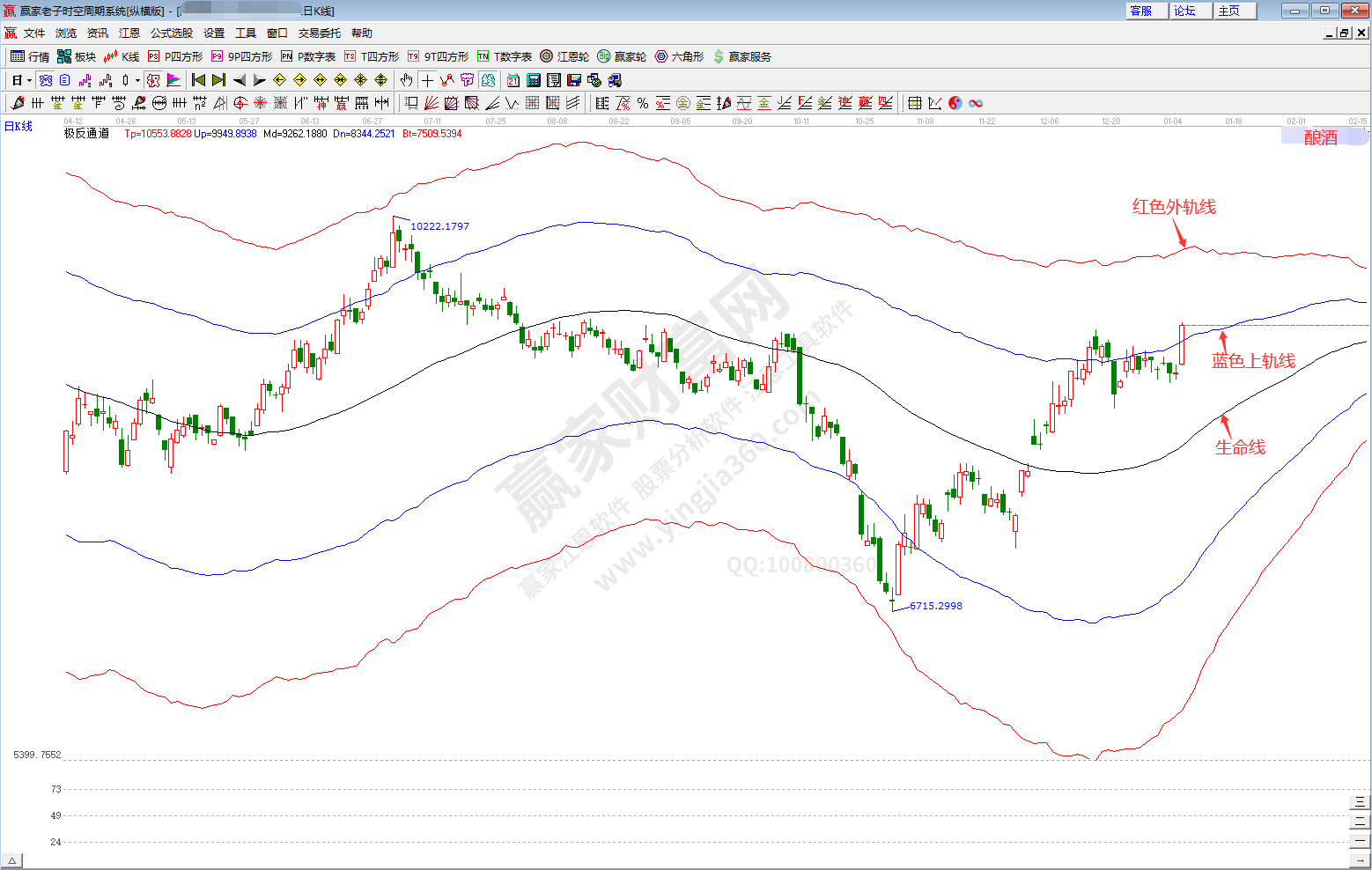Toggle the crosshair cursor tool

click(427, 80)
